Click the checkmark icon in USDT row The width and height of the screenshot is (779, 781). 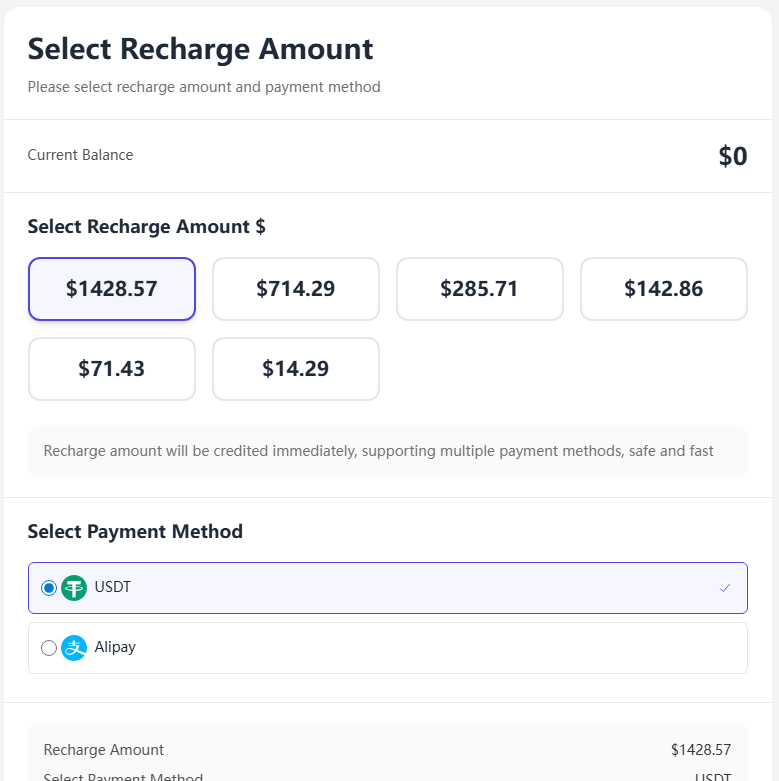725,588
